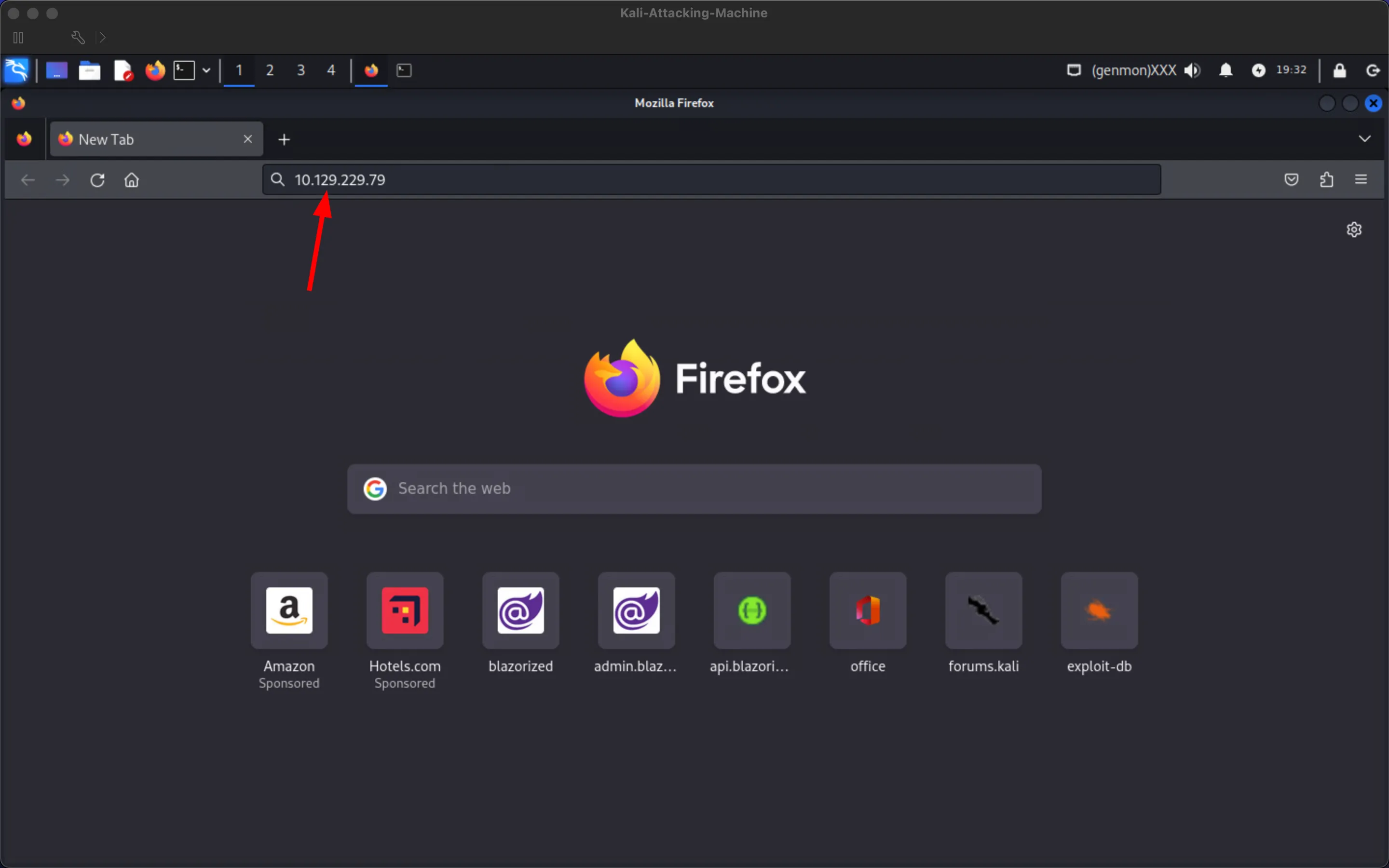1389x868 pixels.
Task: Click the show desktop panel icon
Action: pos(56,70)
